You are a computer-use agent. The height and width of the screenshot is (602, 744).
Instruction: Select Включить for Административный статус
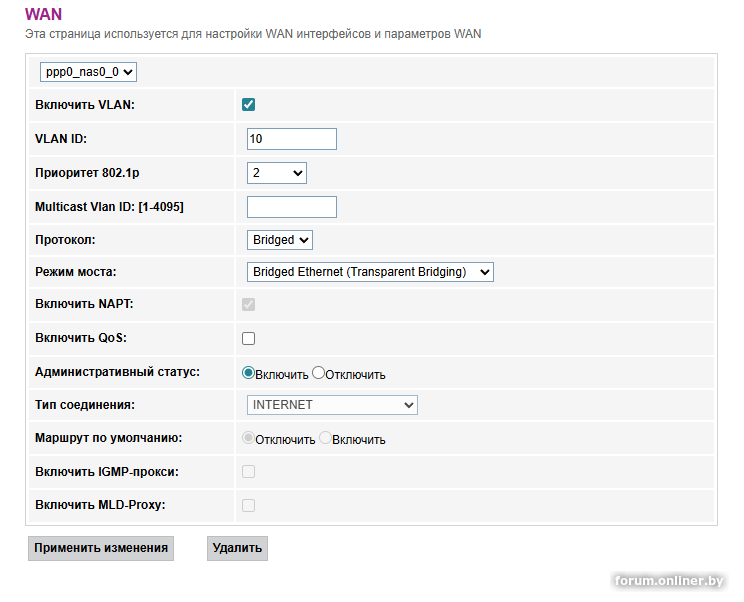click(x=249, y=373)
